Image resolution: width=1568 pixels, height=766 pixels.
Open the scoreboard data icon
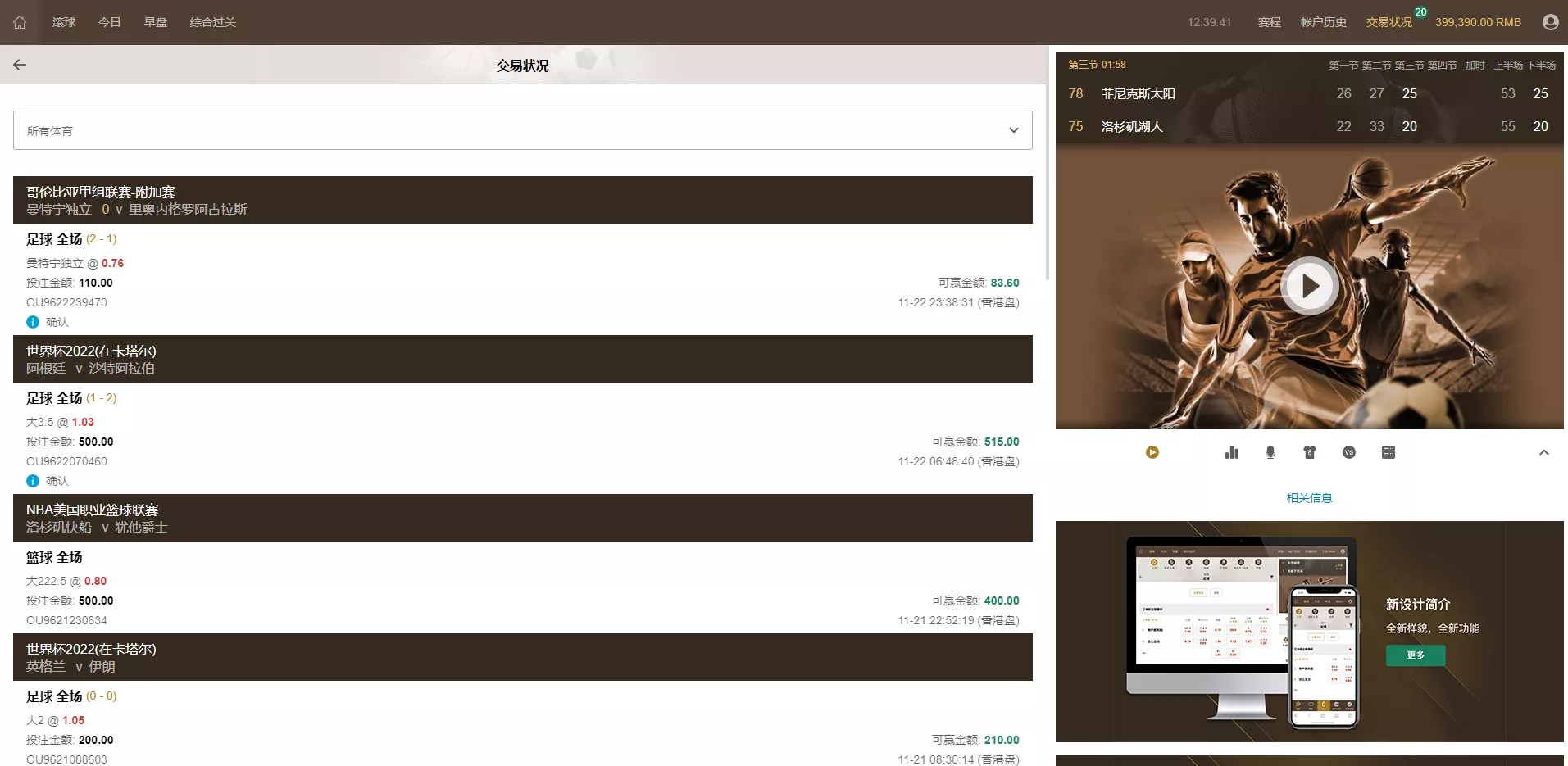1388,451
